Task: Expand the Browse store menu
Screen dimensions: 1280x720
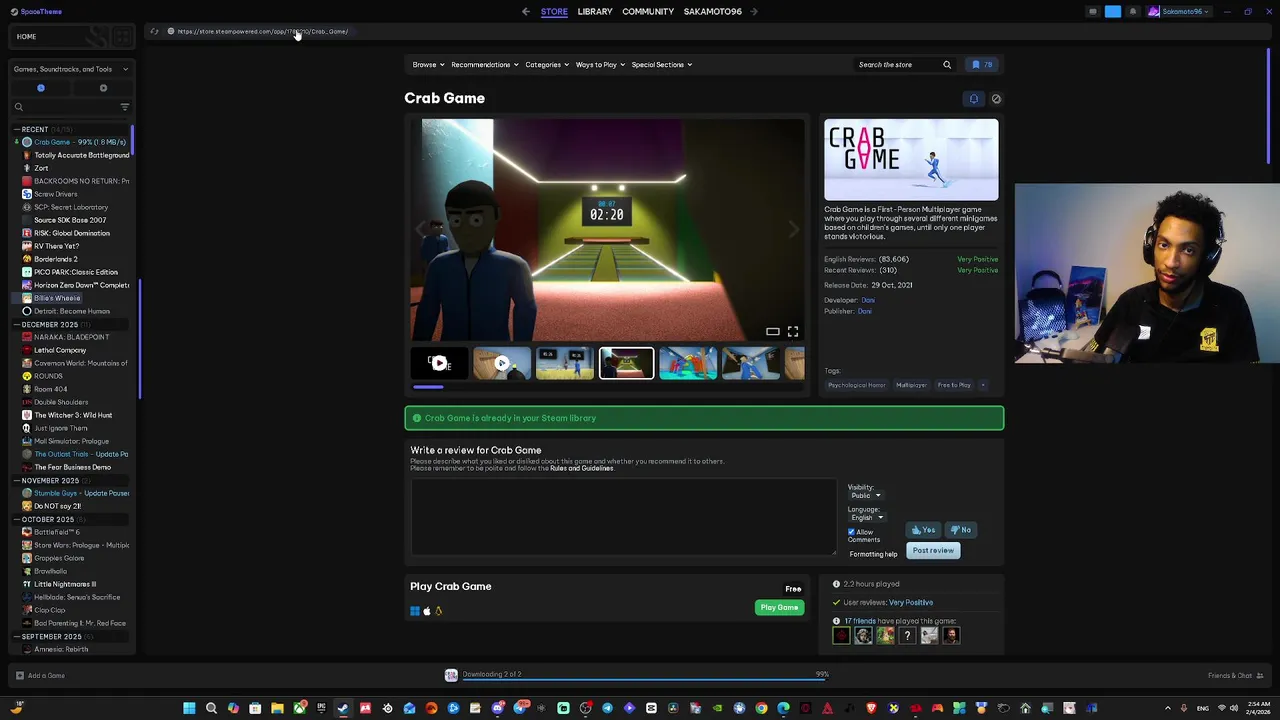Action: [428, 65]
